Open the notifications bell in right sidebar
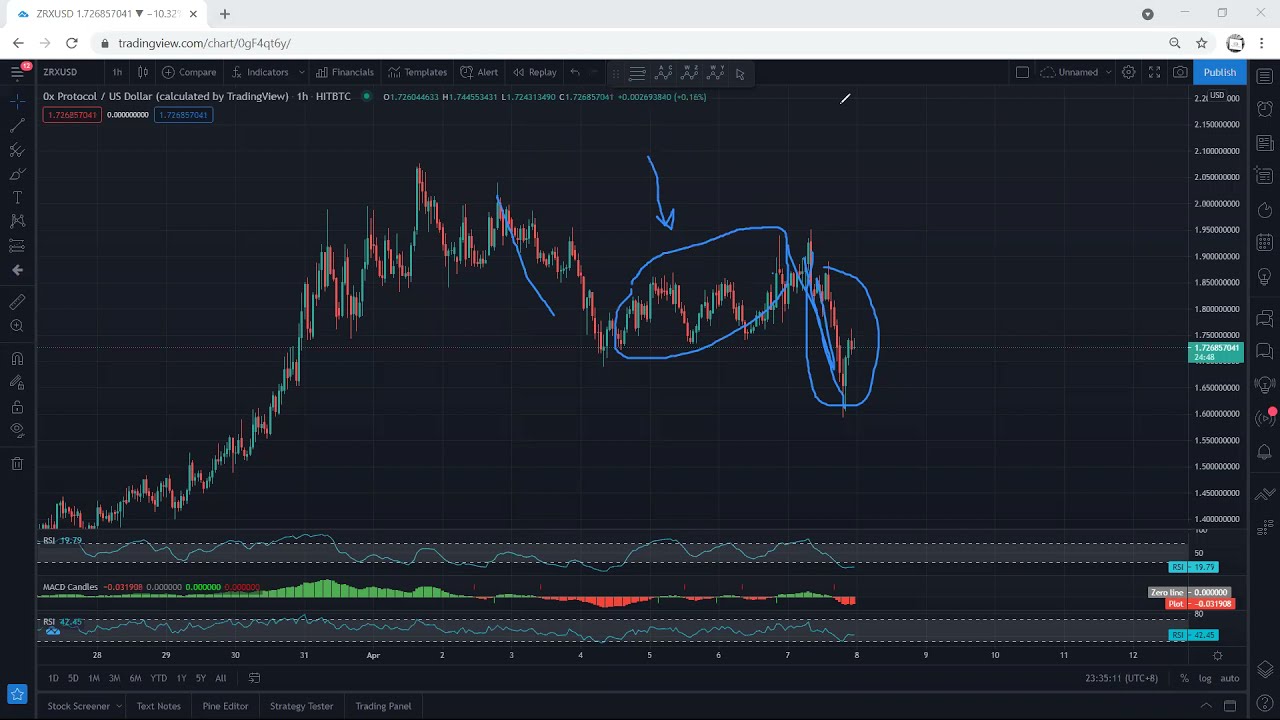 click(1265, 452)
